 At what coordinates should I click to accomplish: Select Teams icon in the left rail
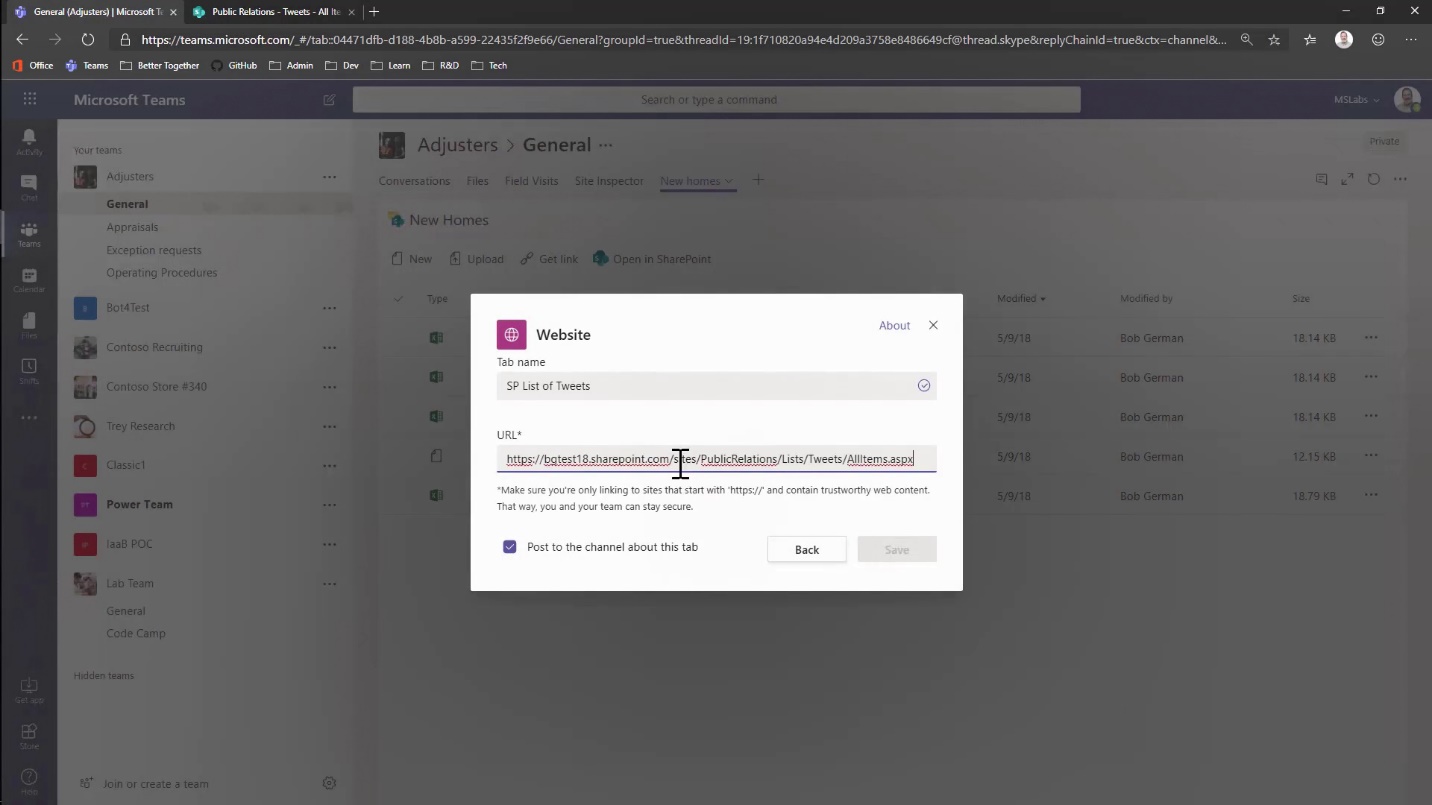tap(29, 234)
